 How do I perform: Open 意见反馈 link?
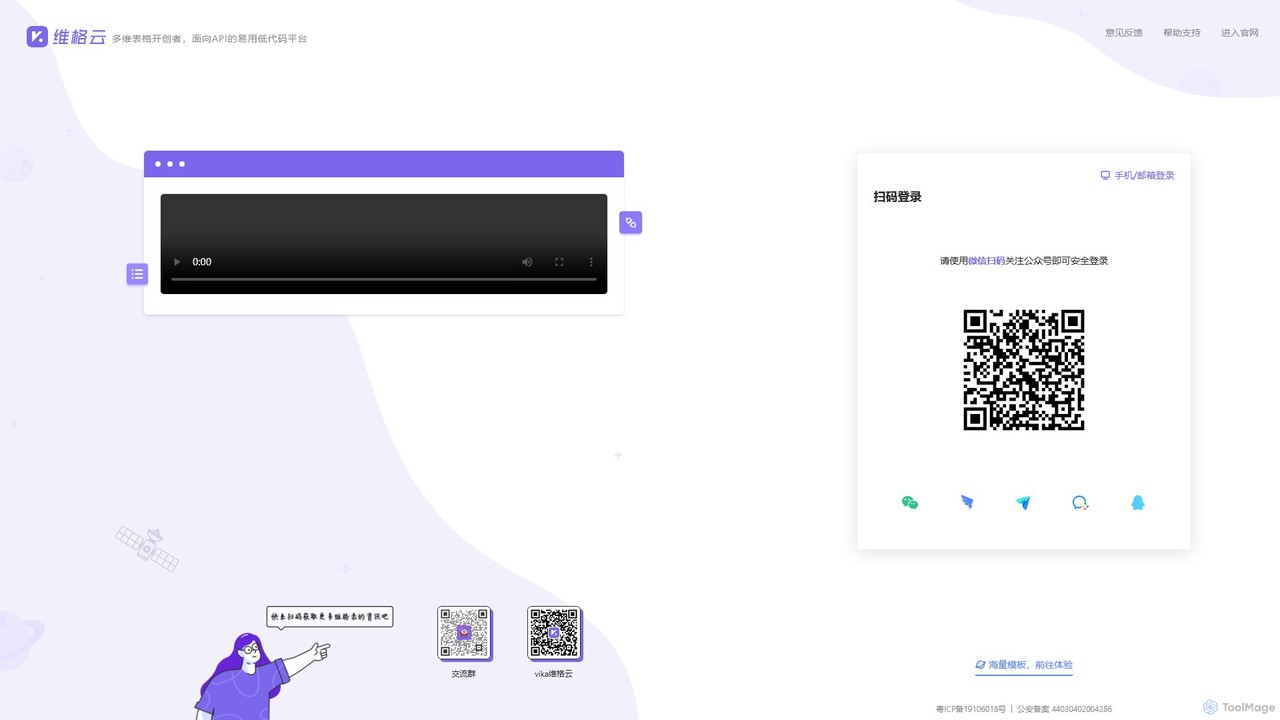[1124, 33]
